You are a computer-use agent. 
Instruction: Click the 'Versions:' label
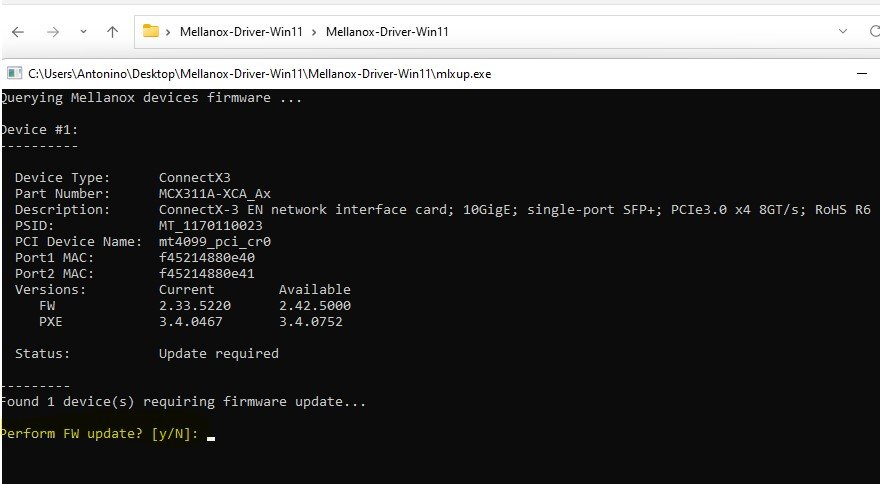[51, 290]
